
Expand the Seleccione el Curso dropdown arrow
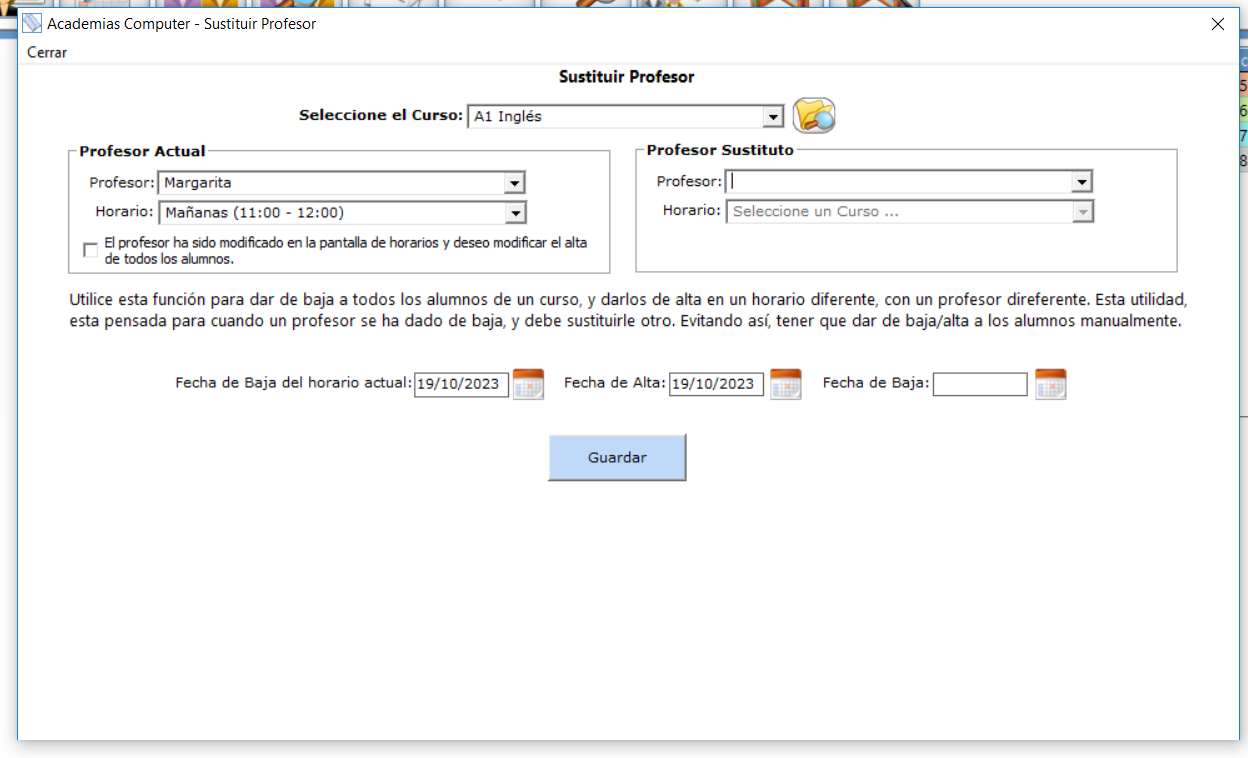[x=772, y=117]
